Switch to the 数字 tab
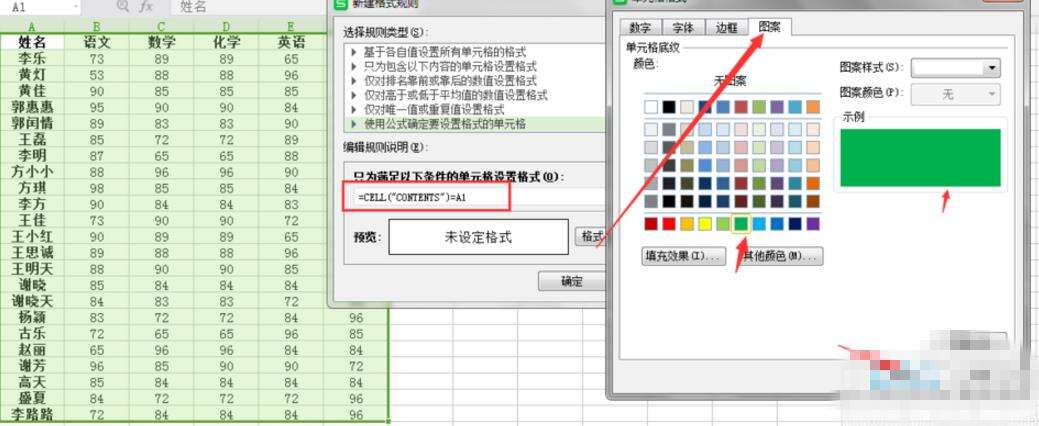Screen dimensions: 1039x426 (640, 28)
